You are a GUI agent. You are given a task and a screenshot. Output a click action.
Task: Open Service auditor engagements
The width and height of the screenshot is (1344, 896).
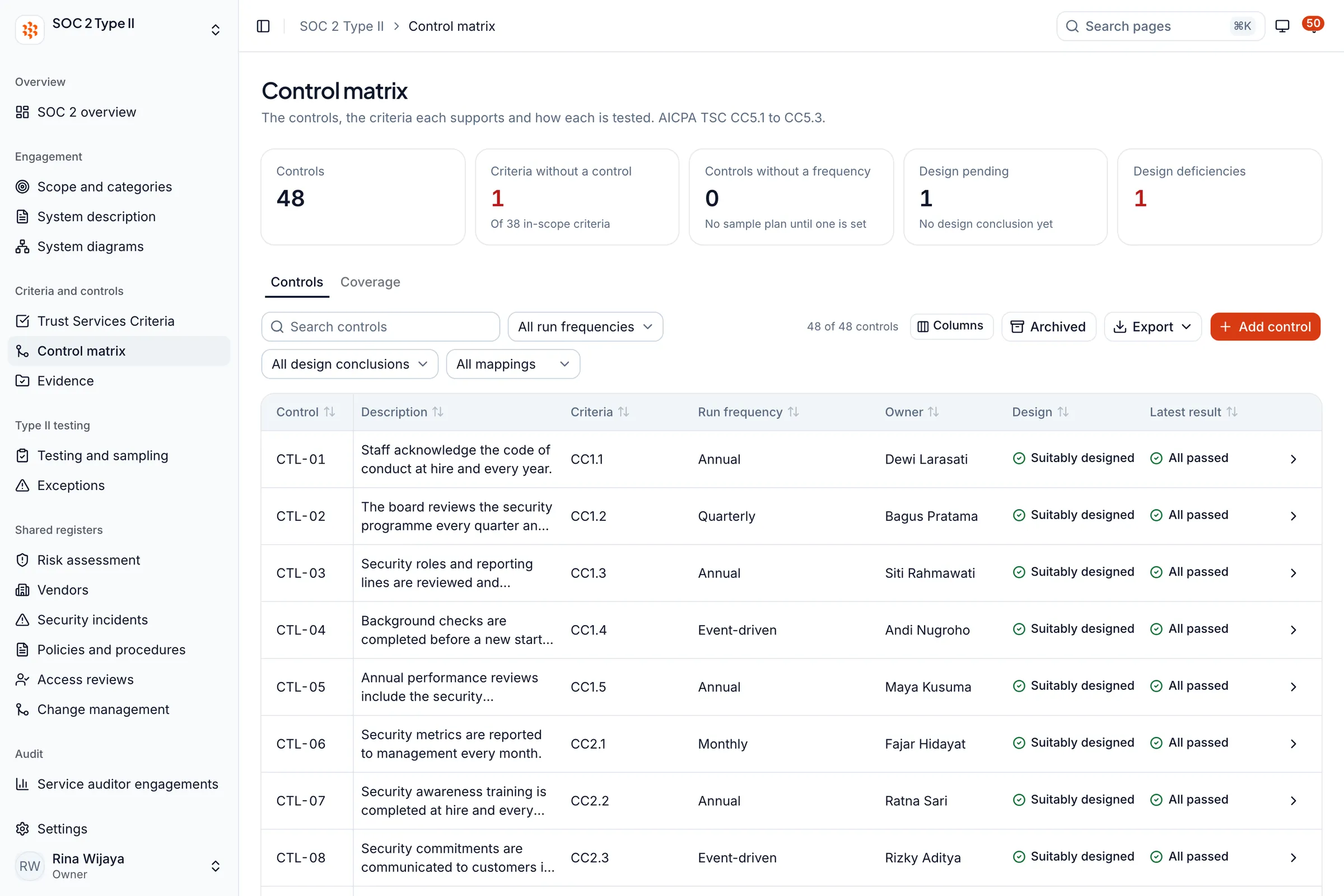[x=119, y=784]
